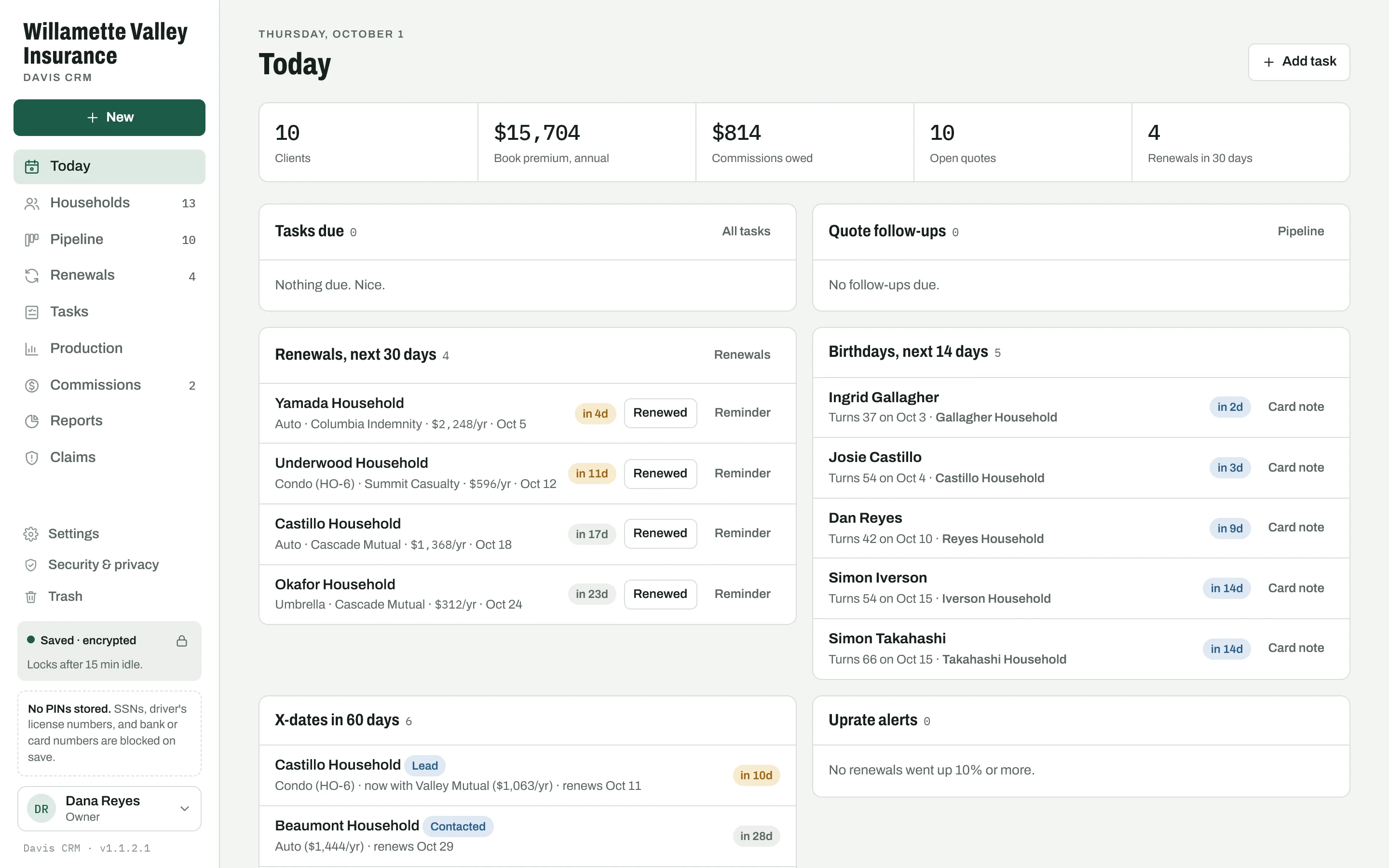Go to Production in the sidebar
This screenshot has width=1389, height=868.
click(x=109, y=349)
